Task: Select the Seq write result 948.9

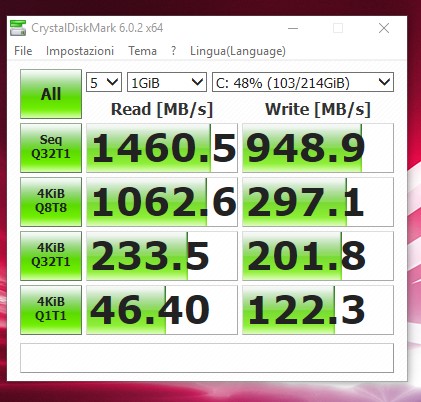Action: (x=318, y=148)
